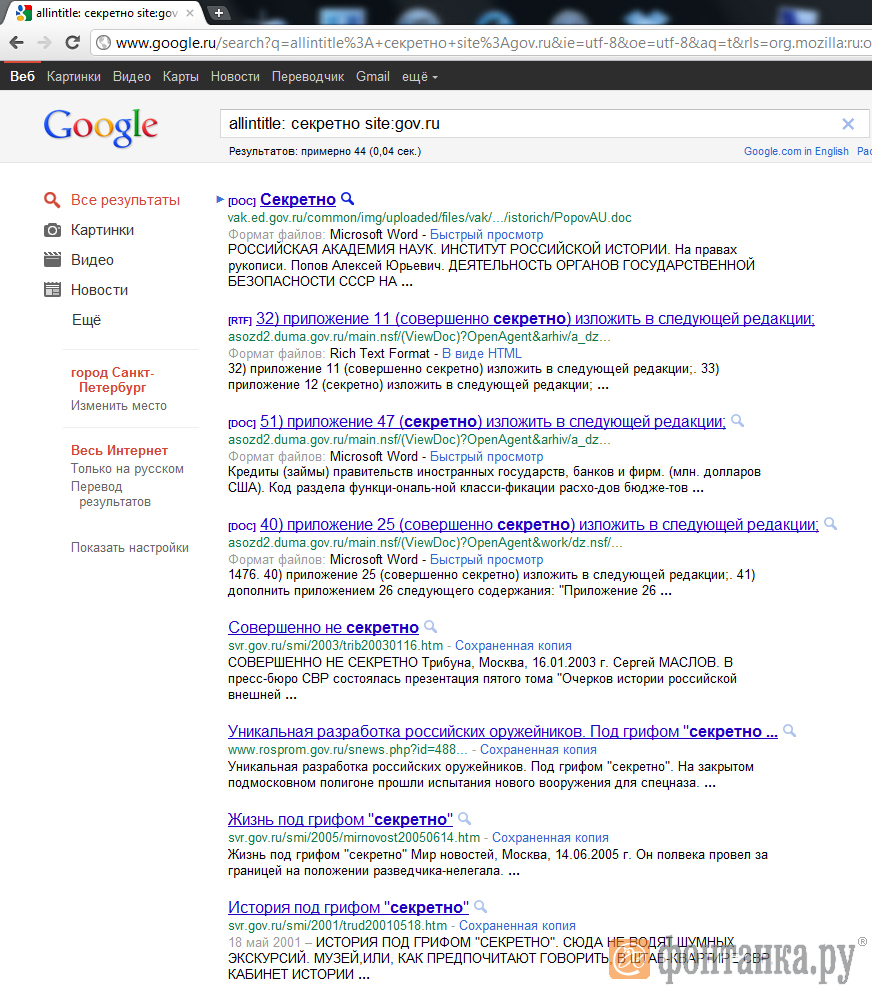Select Все результаты in left sidebar
Image resolution: width=872 pixels, height=993 pixels.
point(125,200)
